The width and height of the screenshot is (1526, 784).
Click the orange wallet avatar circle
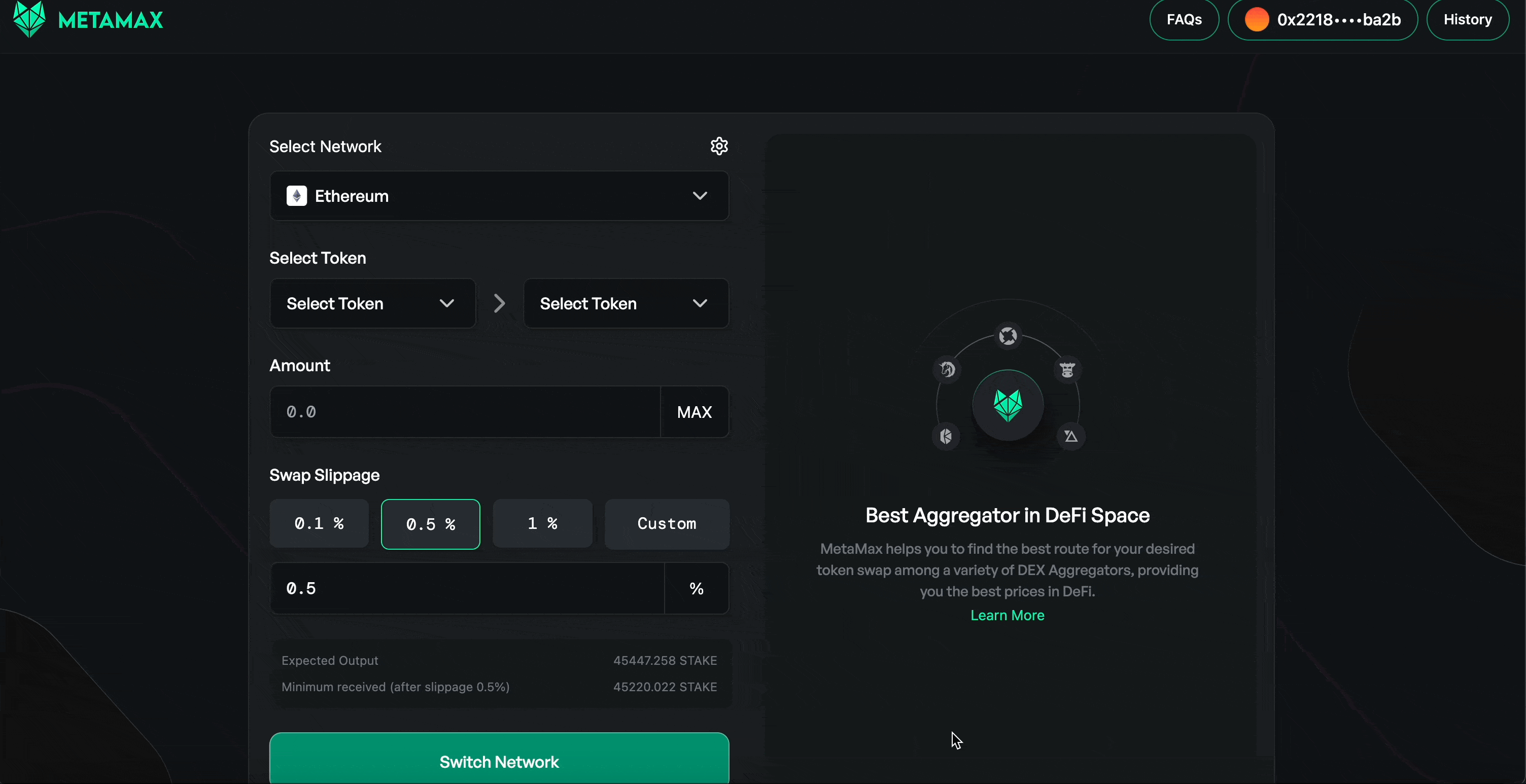(1257, 20)
